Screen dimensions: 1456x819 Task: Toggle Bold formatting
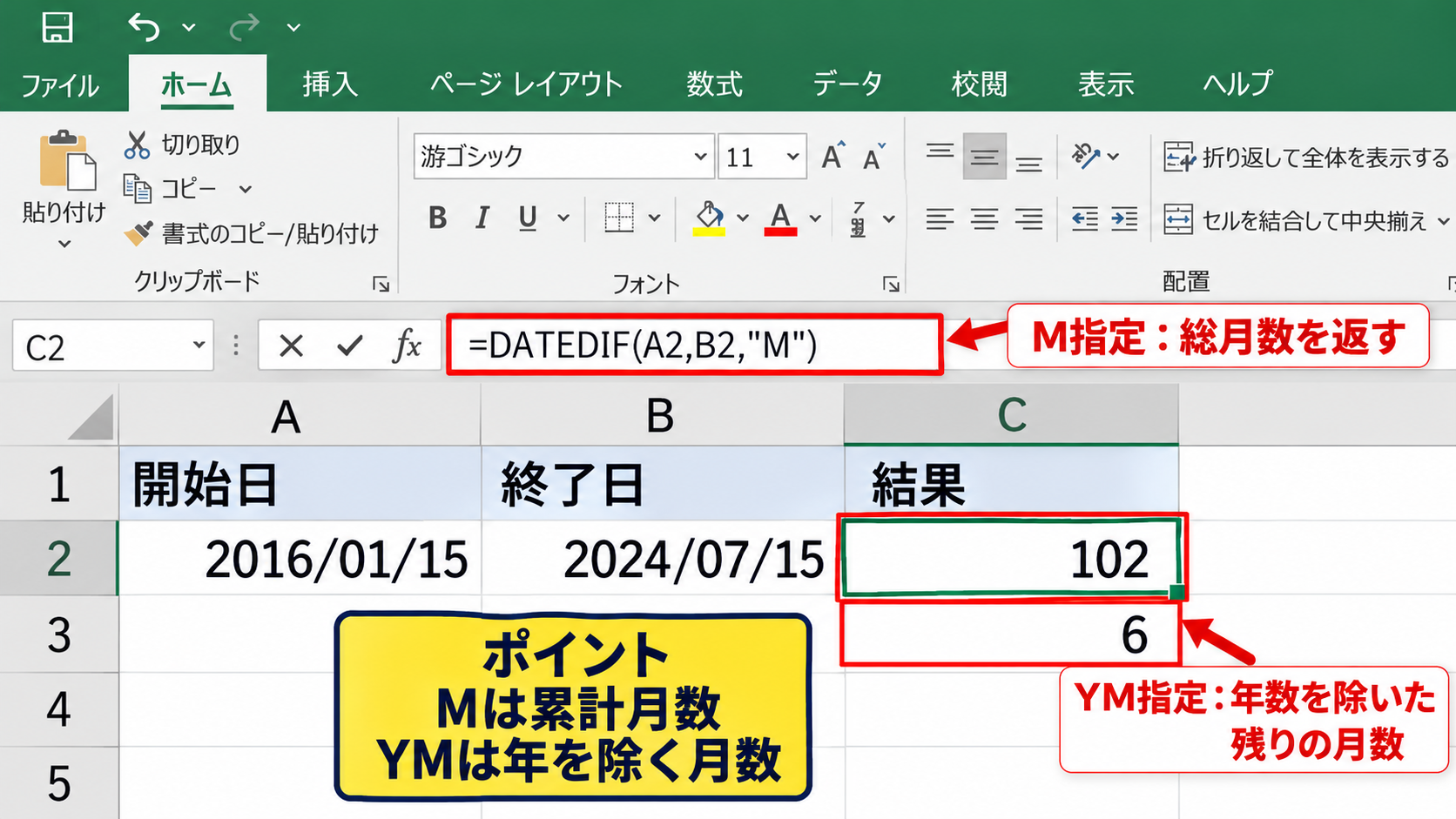438,218
